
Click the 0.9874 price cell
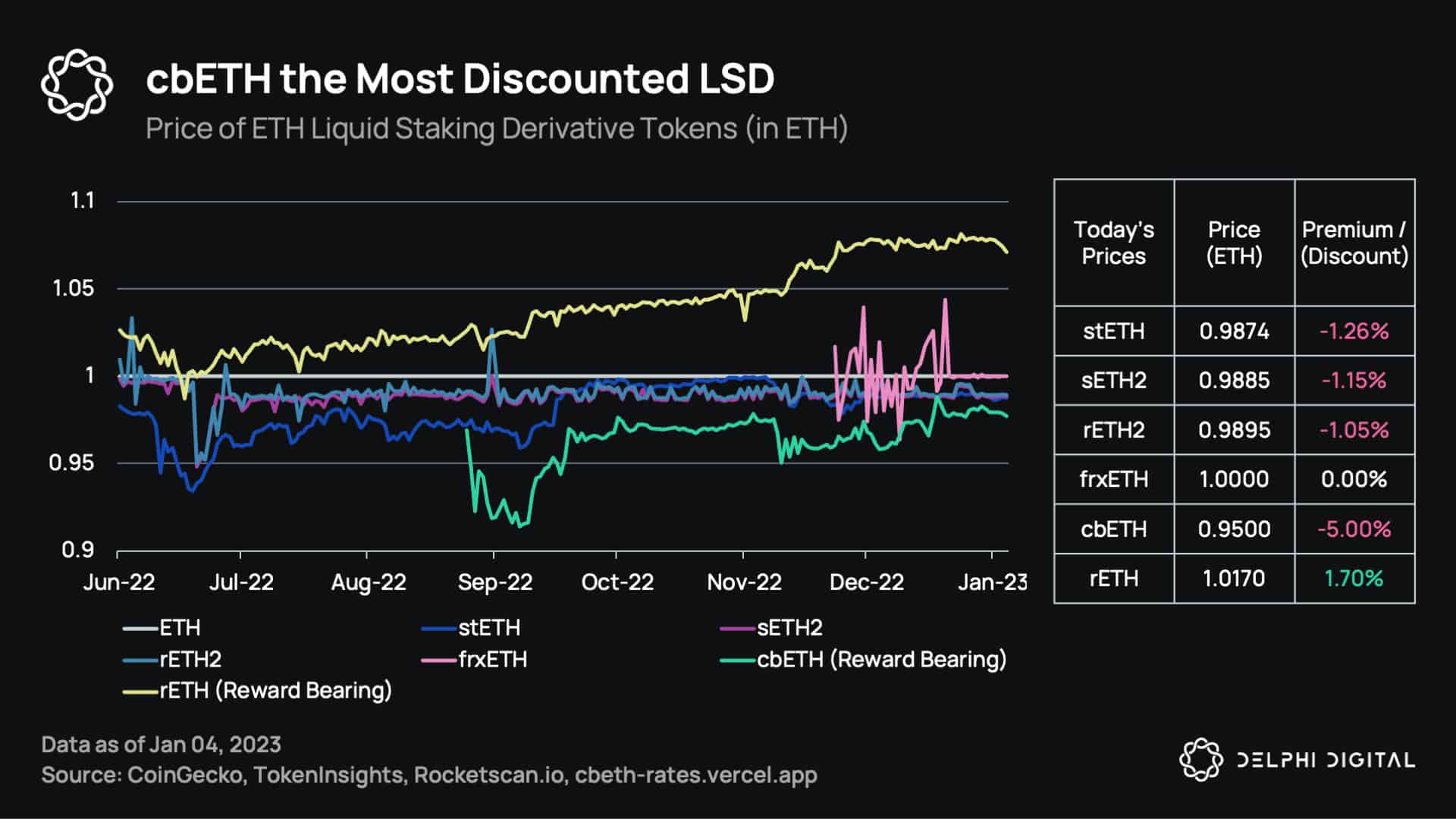1235,331
